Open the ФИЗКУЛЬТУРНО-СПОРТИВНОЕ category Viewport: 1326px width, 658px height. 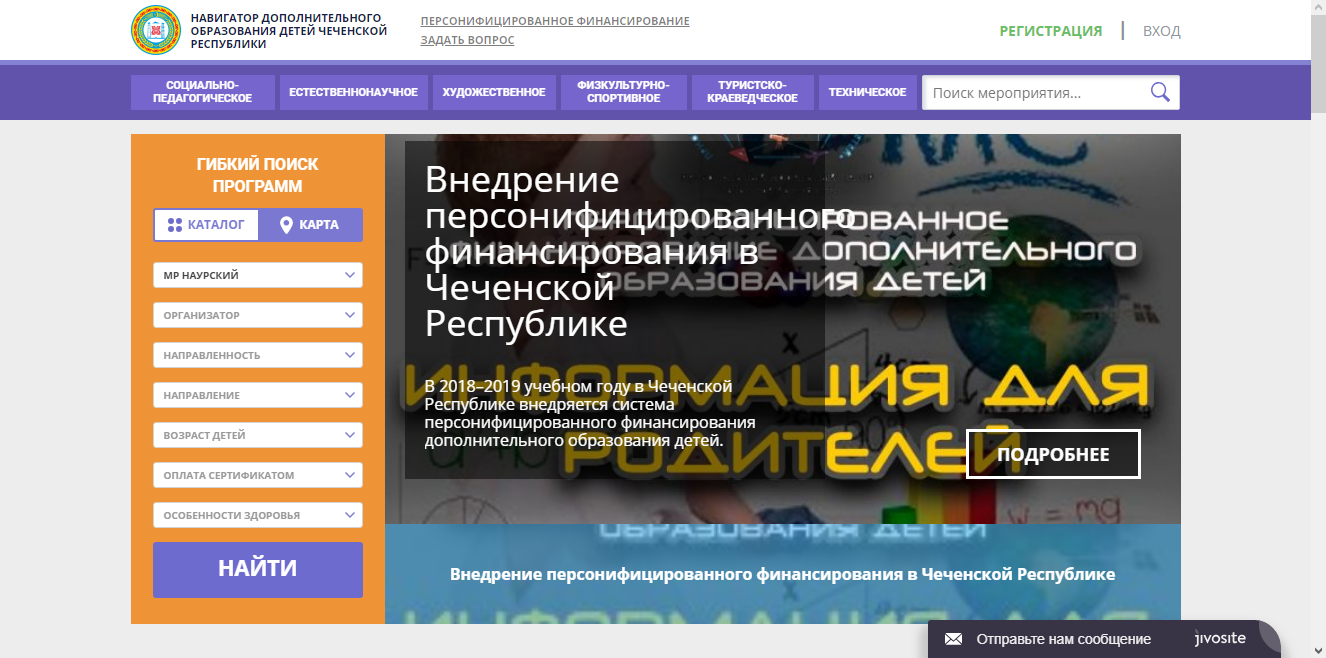pyautogui.click(x=623, y=92)
